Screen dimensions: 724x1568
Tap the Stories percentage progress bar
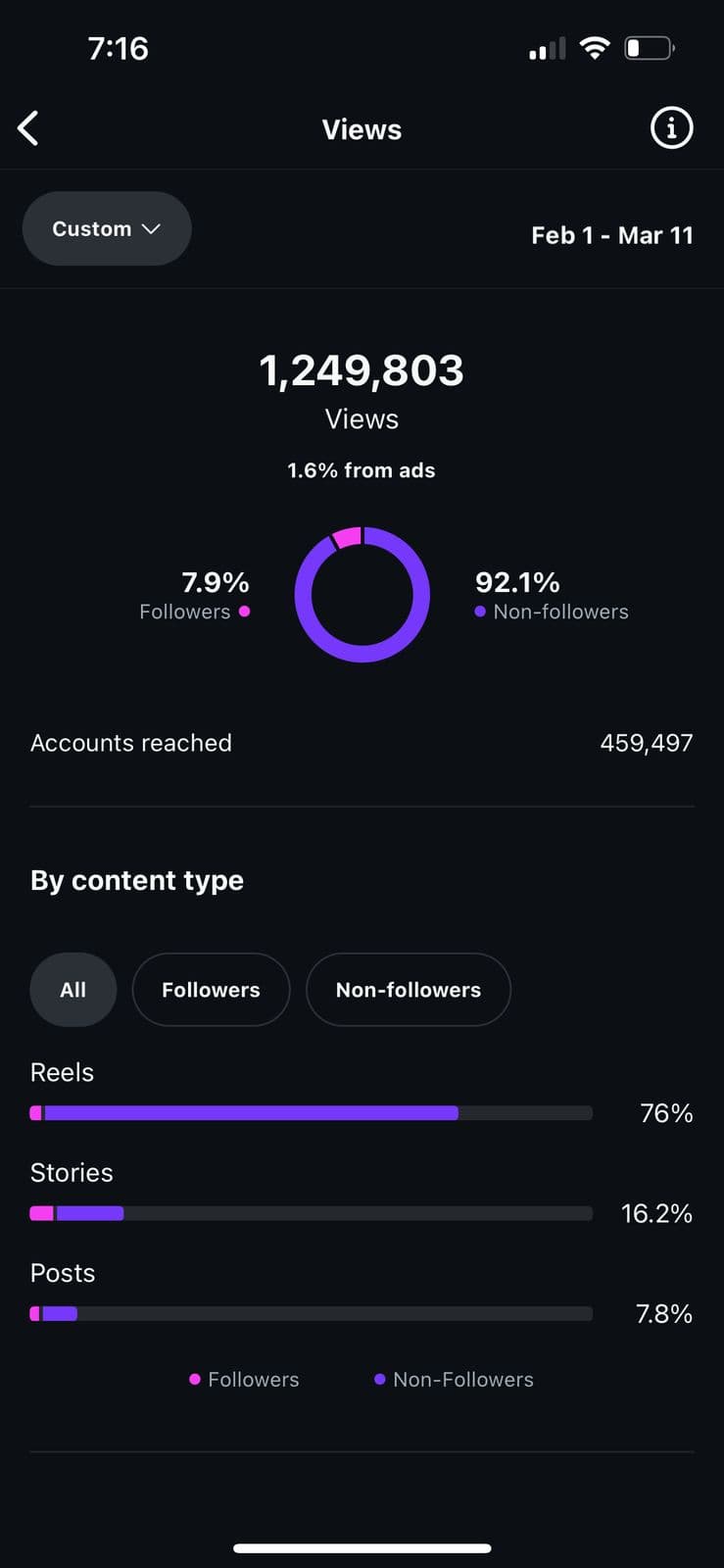311,1213
